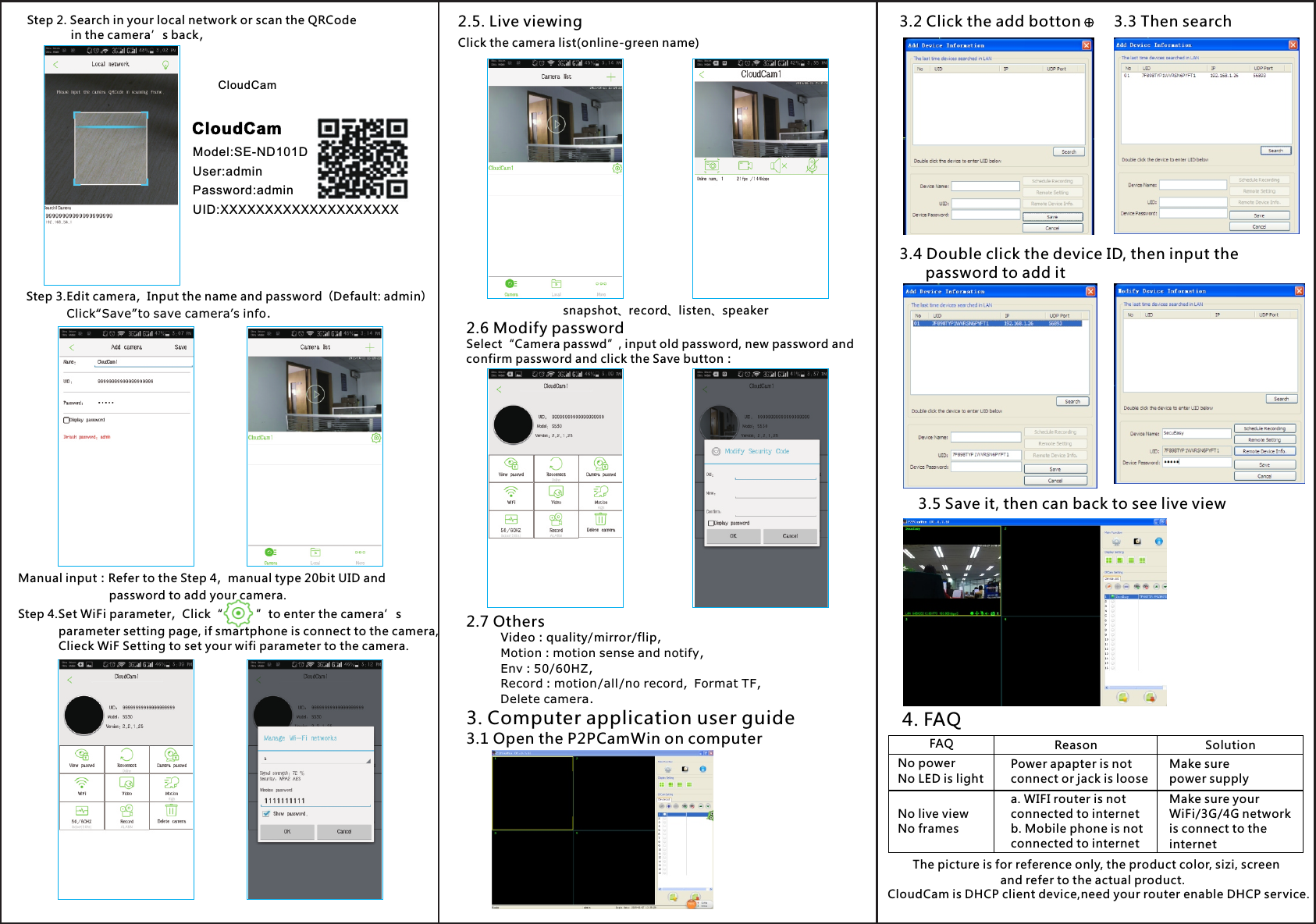This screenshot has width=1316, height=924.
Task: Tap the gear icon beside CloudCam1 in Step 3
Action: pos(376,438)
